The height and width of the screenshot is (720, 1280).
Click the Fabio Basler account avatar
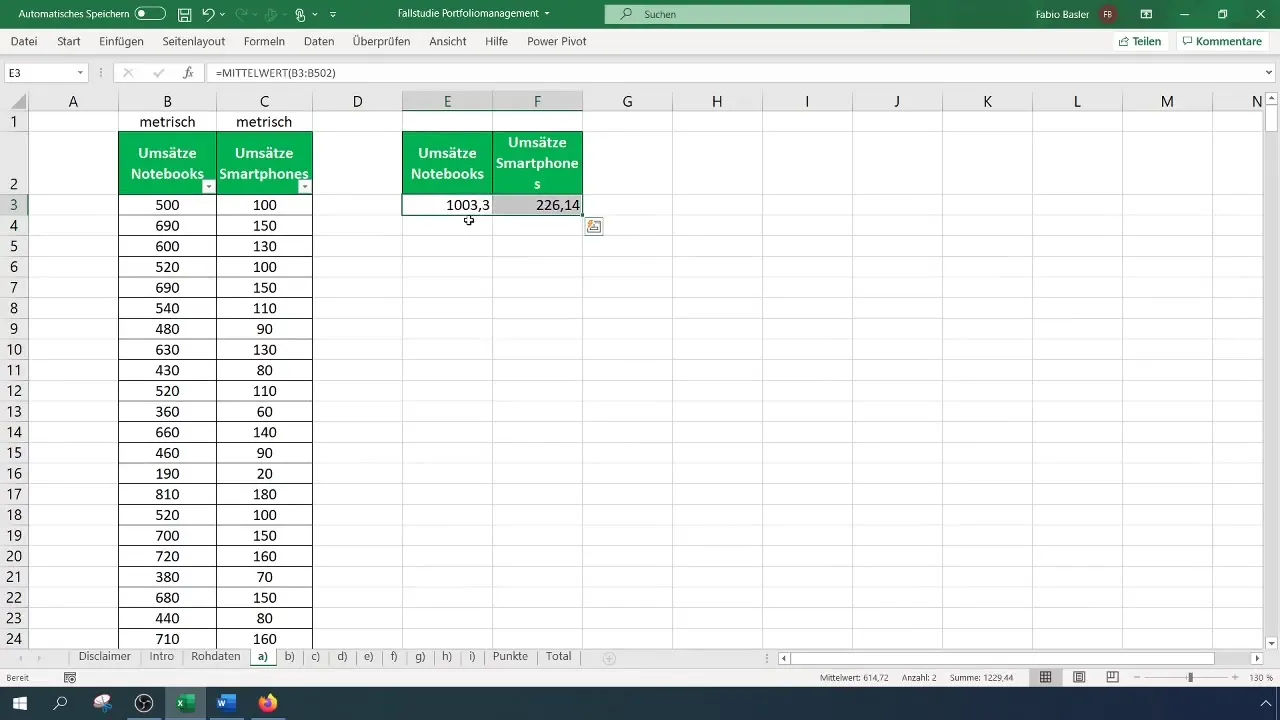tap(1107, 14)
